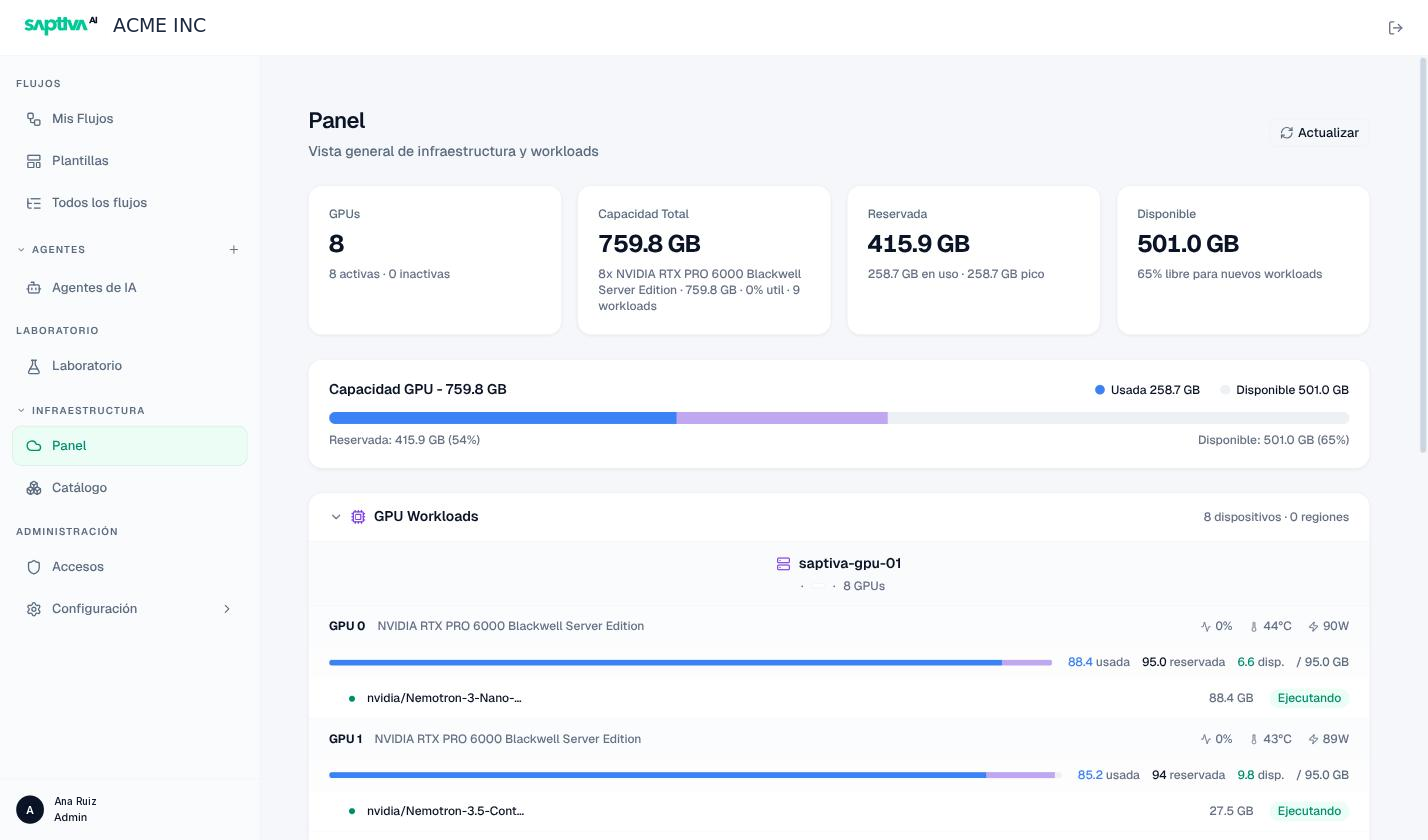Click the saptiva-gpu-01 server icon
Screen dimensions: 1428x840
click(x=784, y=564)
